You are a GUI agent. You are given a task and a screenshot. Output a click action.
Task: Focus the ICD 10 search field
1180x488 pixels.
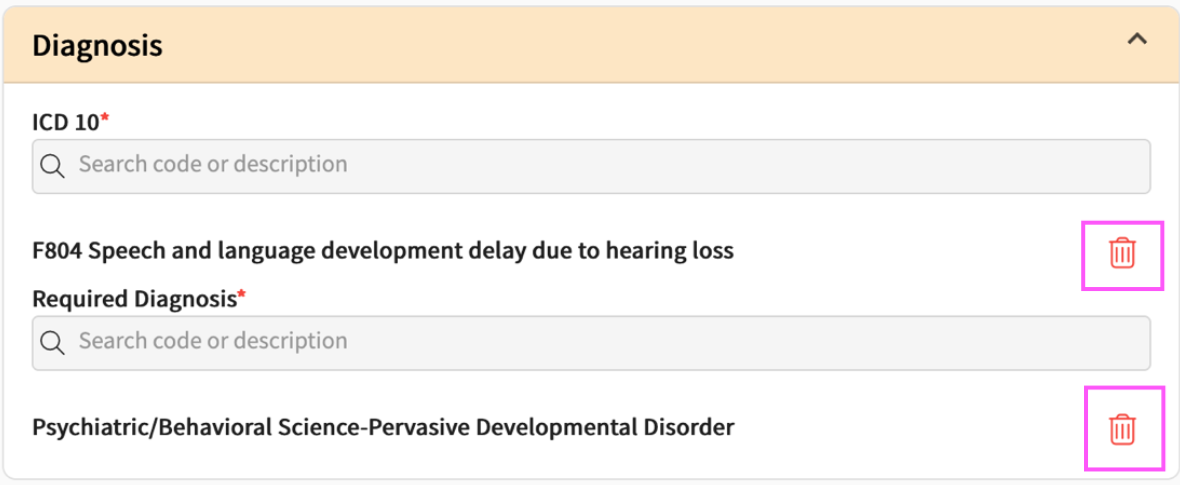pyautogui.click(x=591, y=166)
